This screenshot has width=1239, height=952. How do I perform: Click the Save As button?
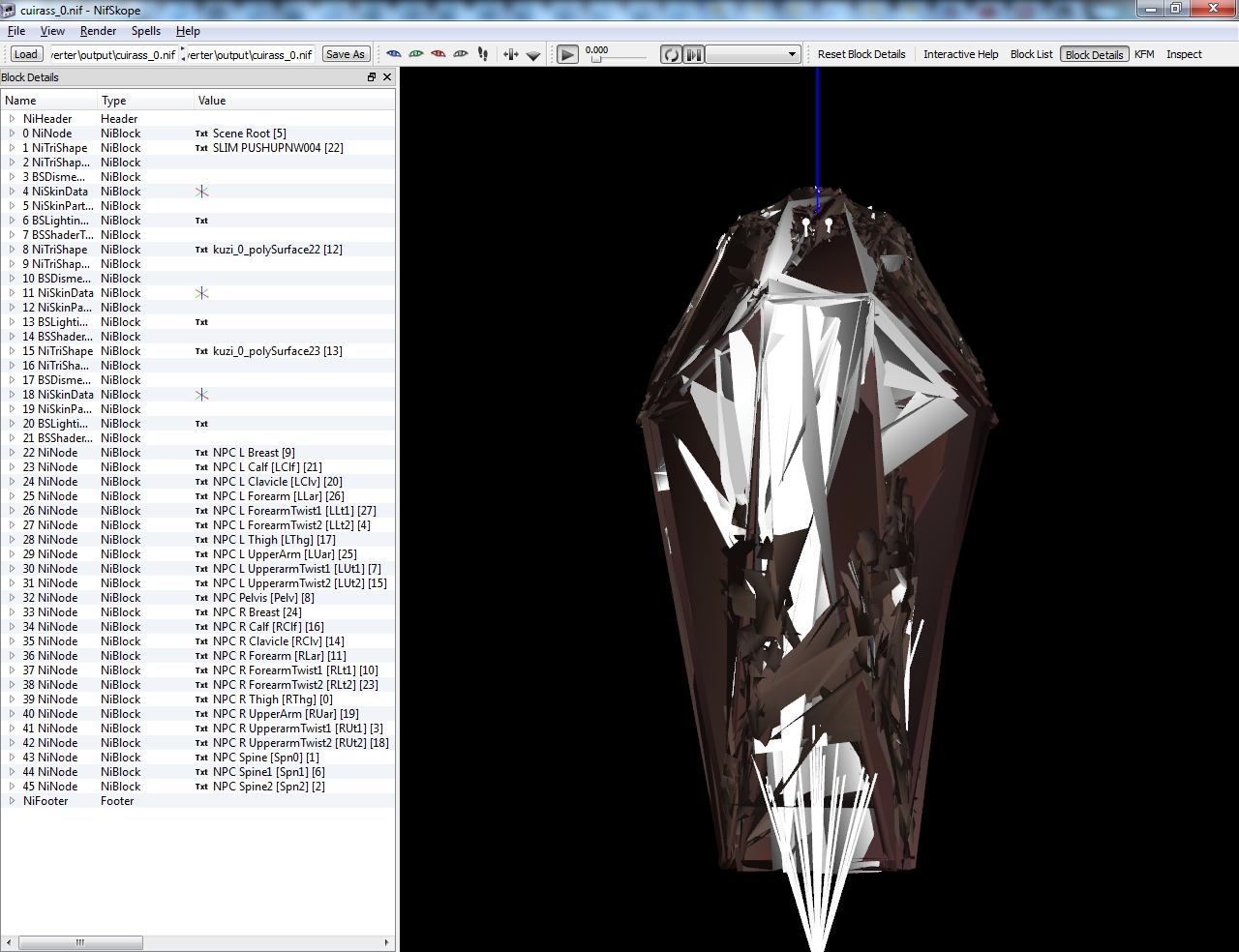click(x=346, y=54)
